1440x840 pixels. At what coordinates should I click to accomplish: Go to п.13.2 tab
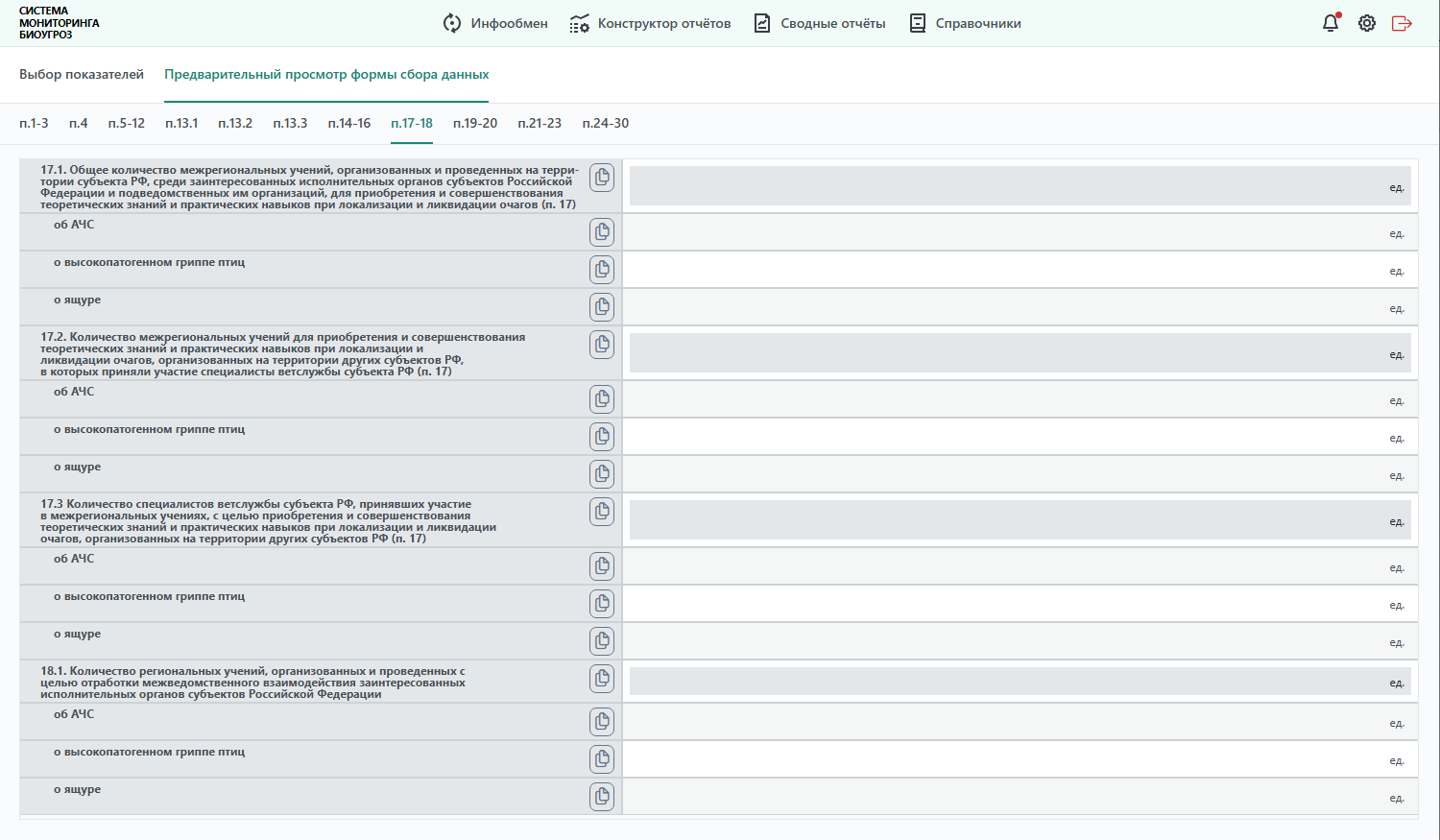(x=235, y=123)
